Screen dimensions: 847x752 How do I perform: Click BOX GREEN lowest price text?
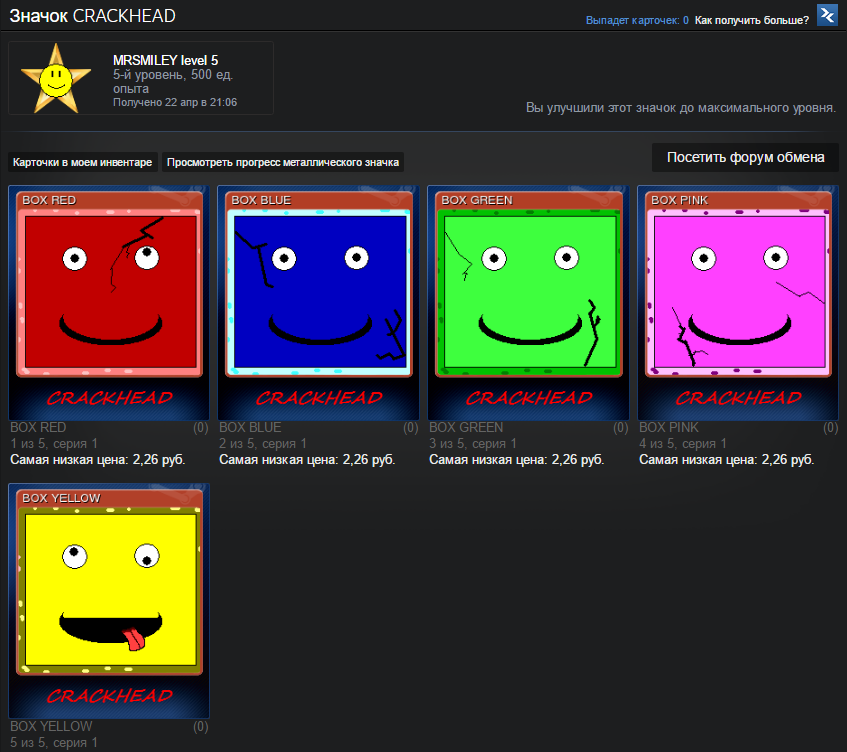[516, 460]
